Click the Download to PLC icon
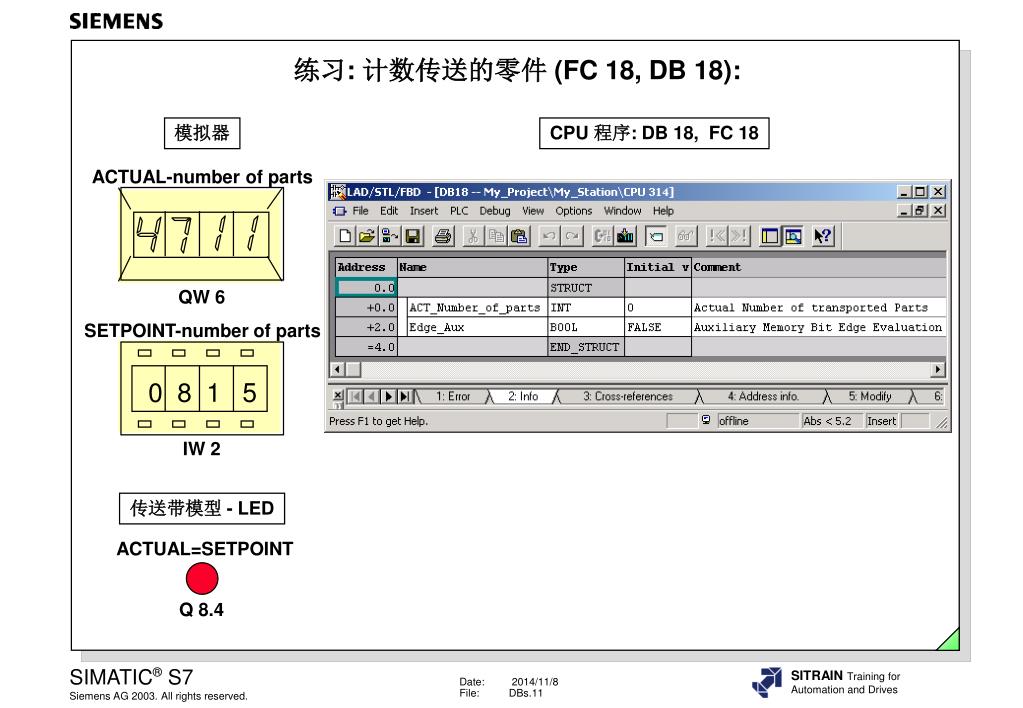The height and width of the screenshot is (708, 1023). click(x=625, y=236)
